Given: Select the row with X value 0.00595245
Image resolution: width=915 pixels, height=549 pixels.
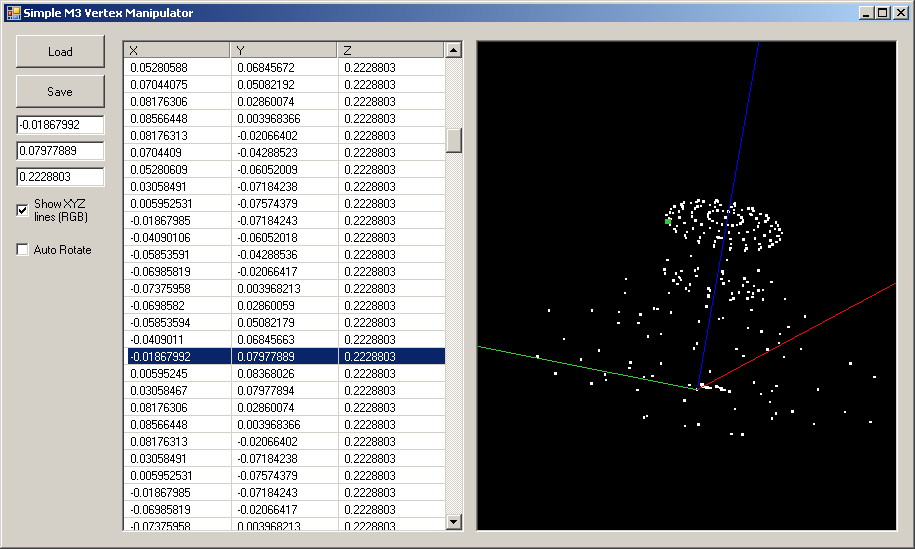Looking at the screenshot, I should pos(285,373).
